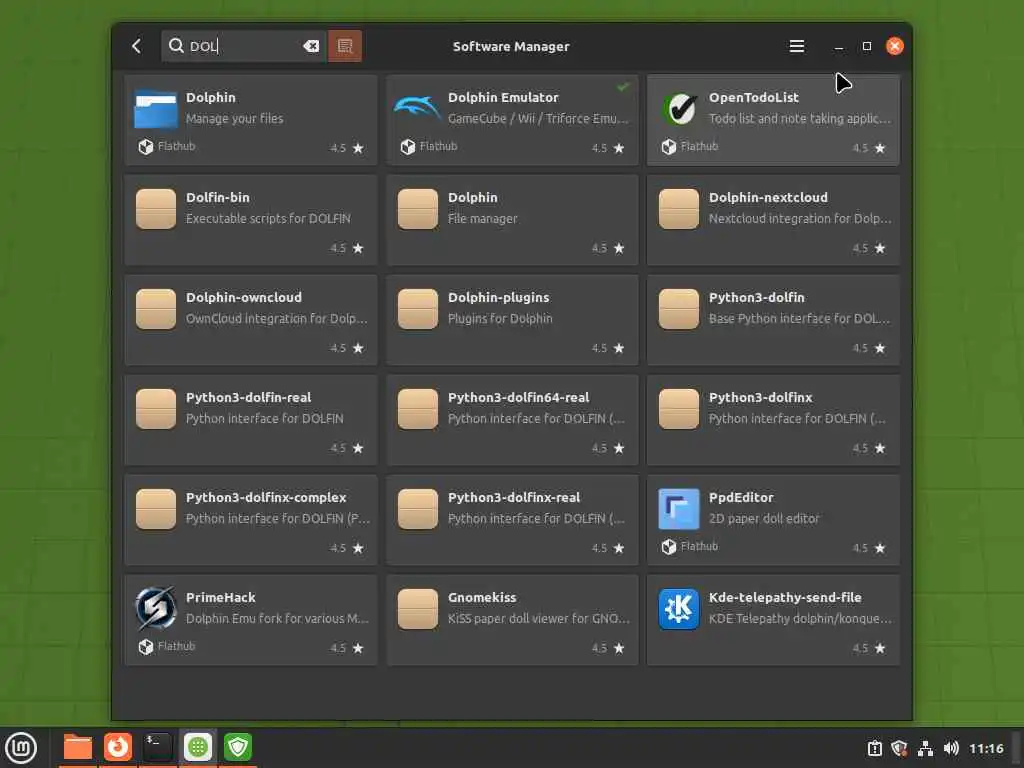Open the hamburger menu

pos(796,46)
